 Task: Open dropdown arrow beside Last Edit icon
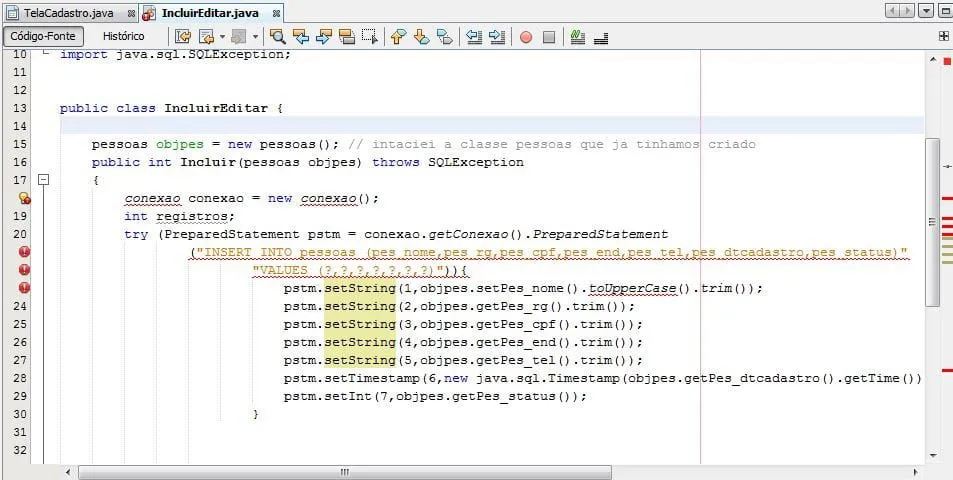(223, 37)
